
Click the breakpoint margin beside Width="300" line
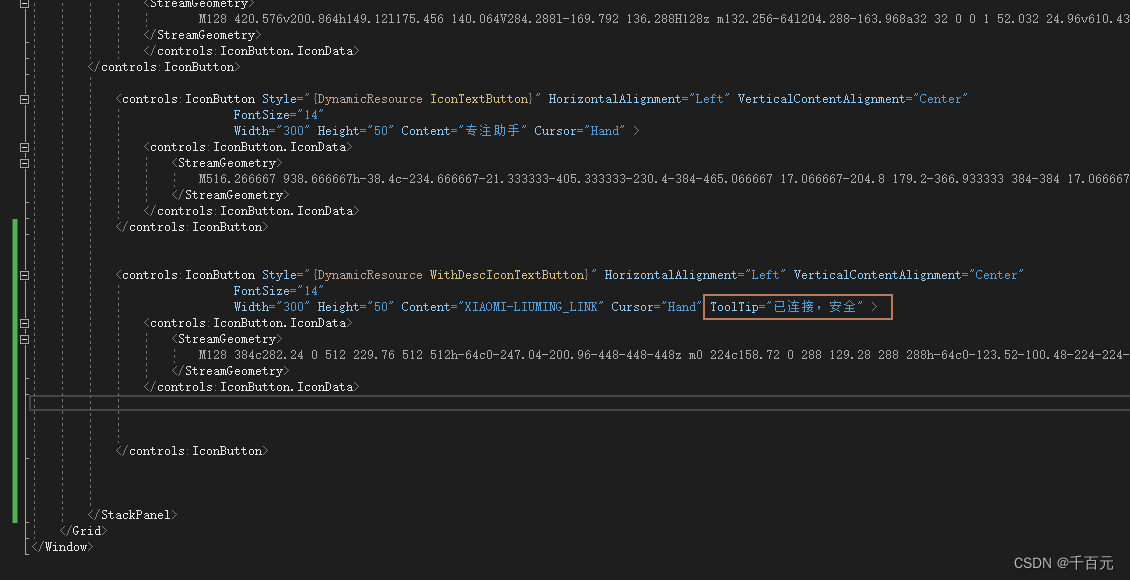pyautogui.click(x=5, y=130)
